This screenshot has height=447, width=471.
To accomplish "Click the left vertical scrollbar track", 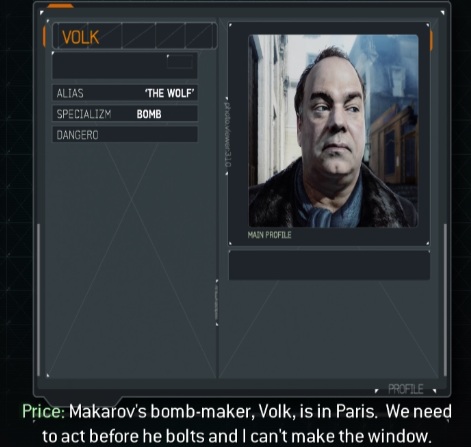I will coord(39,300).
